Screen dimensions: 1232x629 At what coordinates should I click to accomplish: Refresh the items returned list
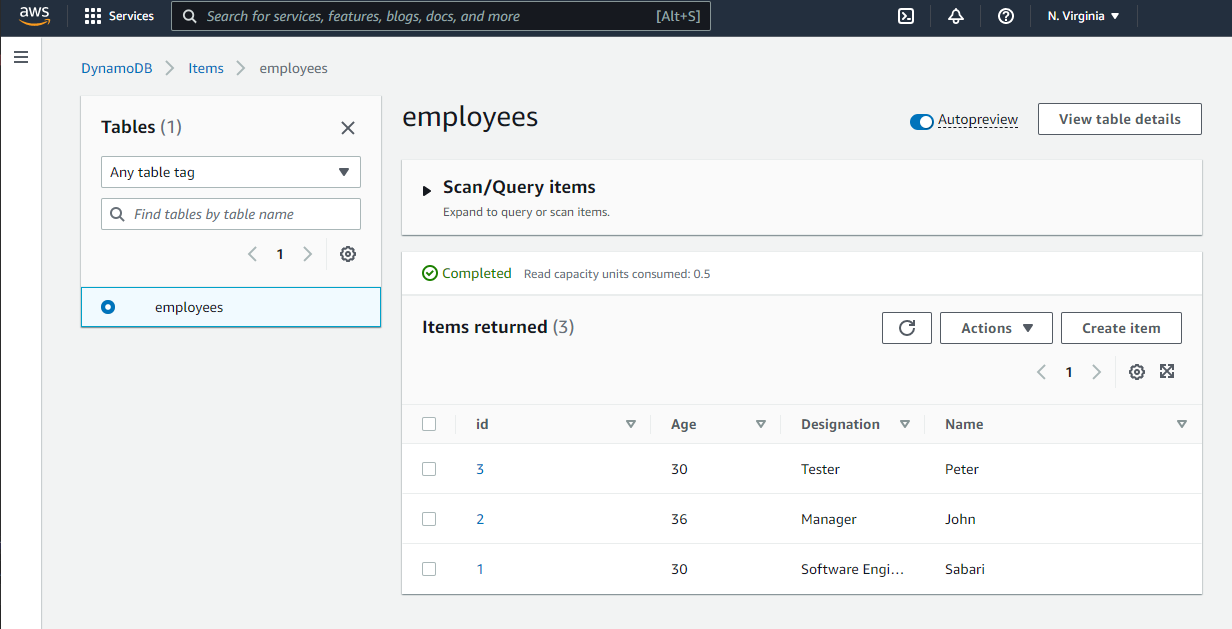(x=907, y=328)
